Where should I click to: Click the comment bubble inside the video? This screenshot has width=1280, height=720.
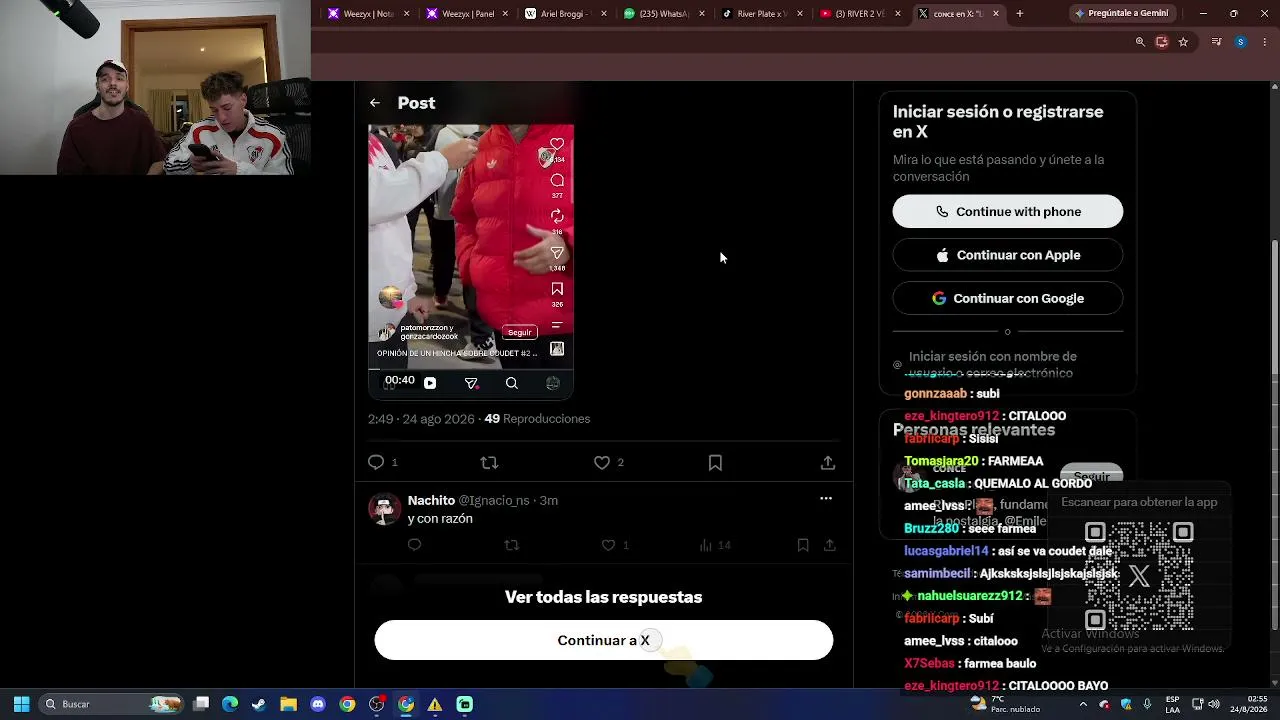[x=557, y=180]
